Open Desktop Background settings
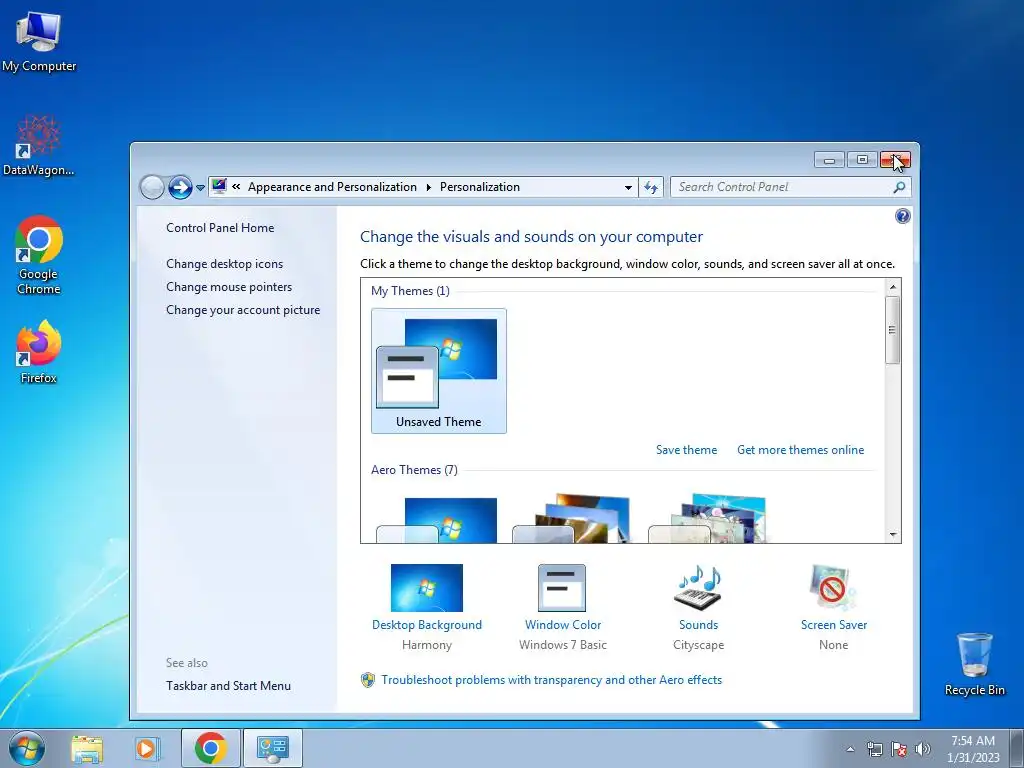1024x768 pixels. point(427,607)
